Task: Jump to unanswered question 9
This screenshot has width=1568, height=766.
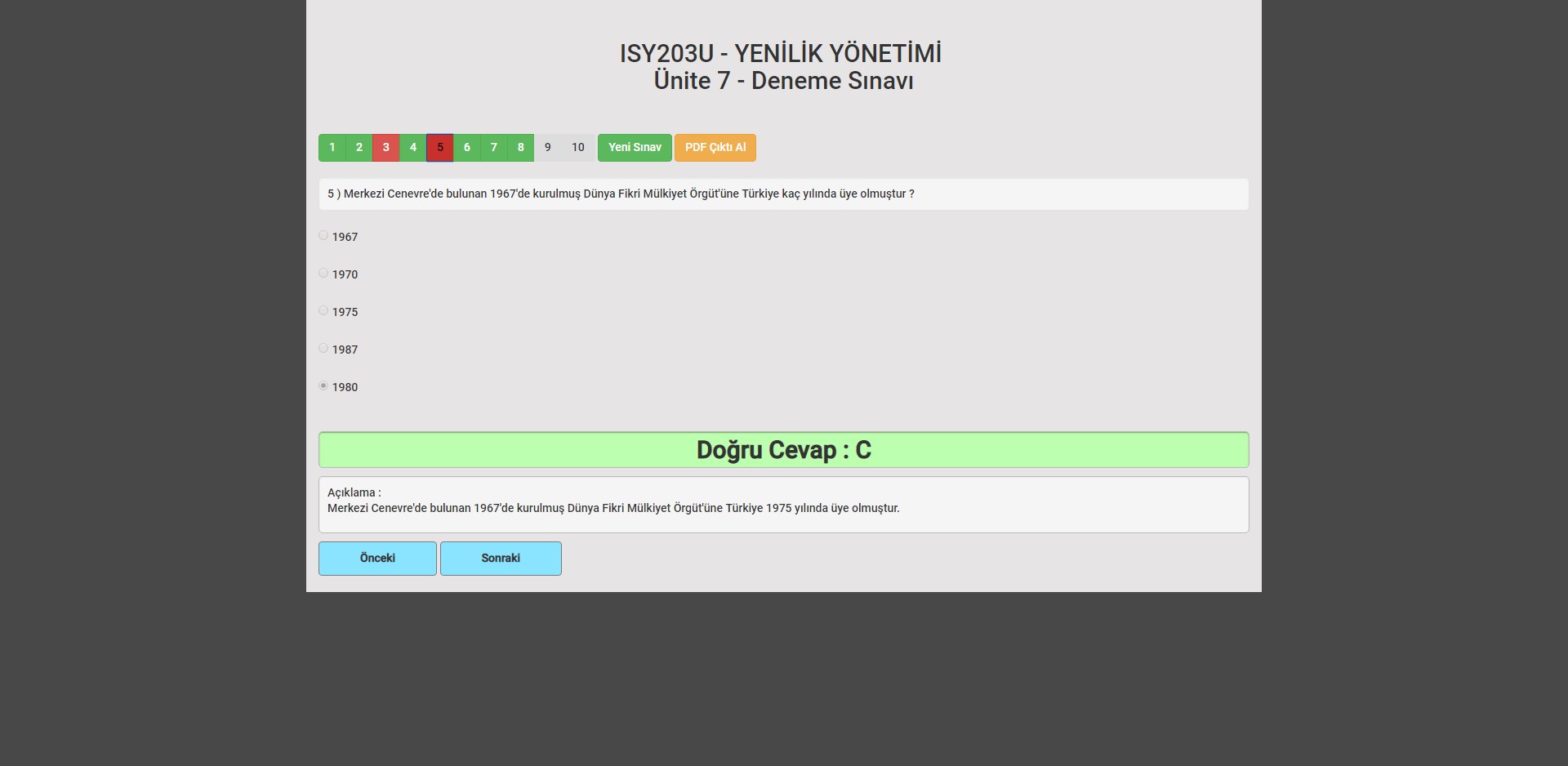Action: (x=547, y=148)
